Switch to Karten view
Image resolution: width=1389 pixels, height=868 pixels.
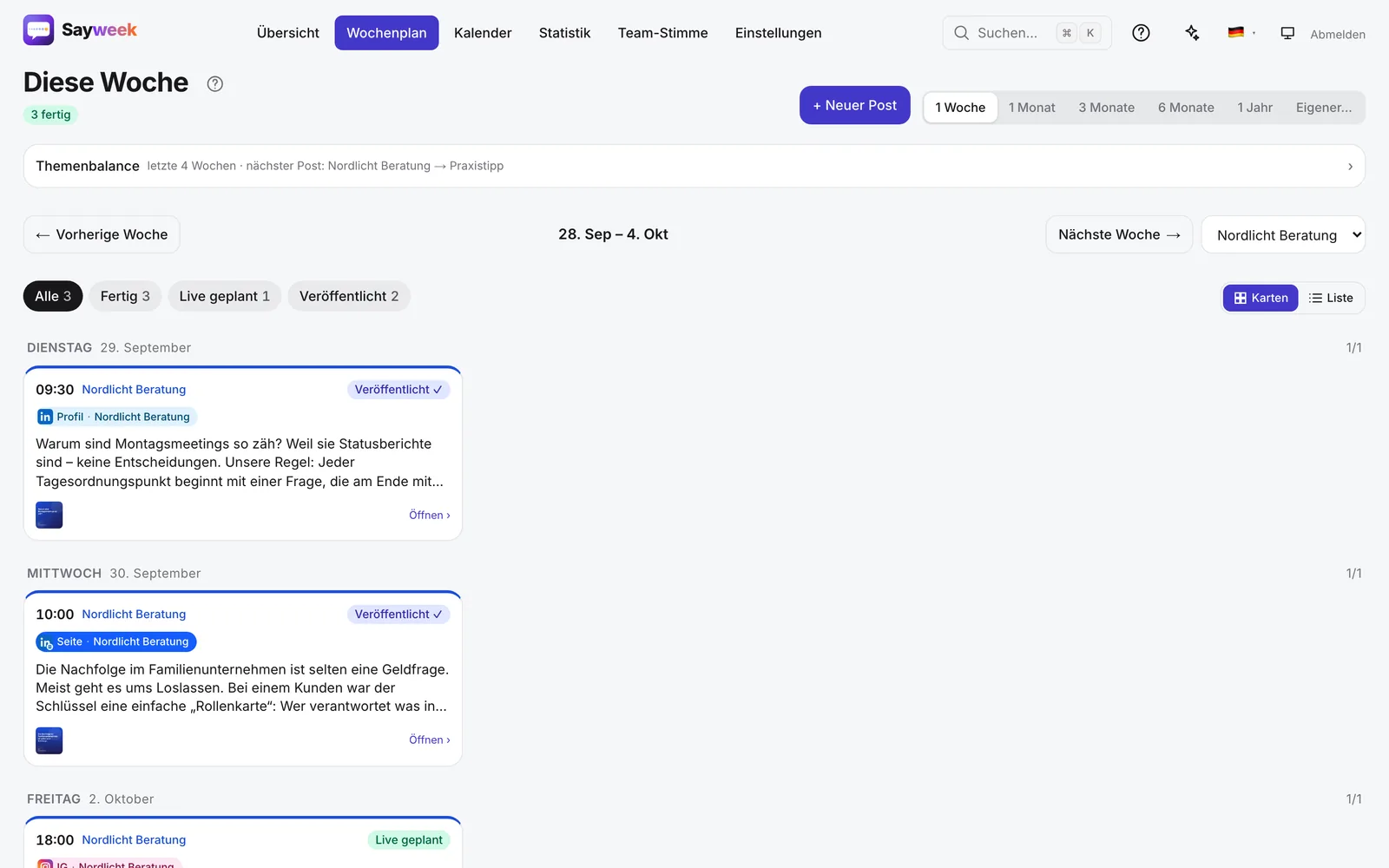[x=1261, y=298]
